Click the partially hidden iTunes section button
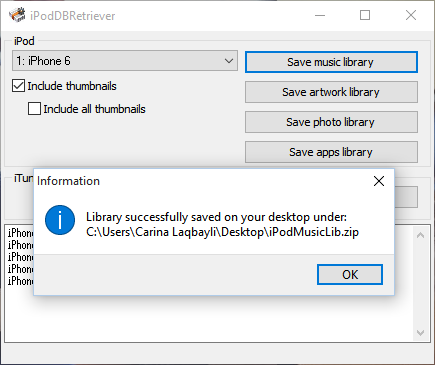Screen dimensions: 435x365 pyautogui.click(x=406, y=197)
